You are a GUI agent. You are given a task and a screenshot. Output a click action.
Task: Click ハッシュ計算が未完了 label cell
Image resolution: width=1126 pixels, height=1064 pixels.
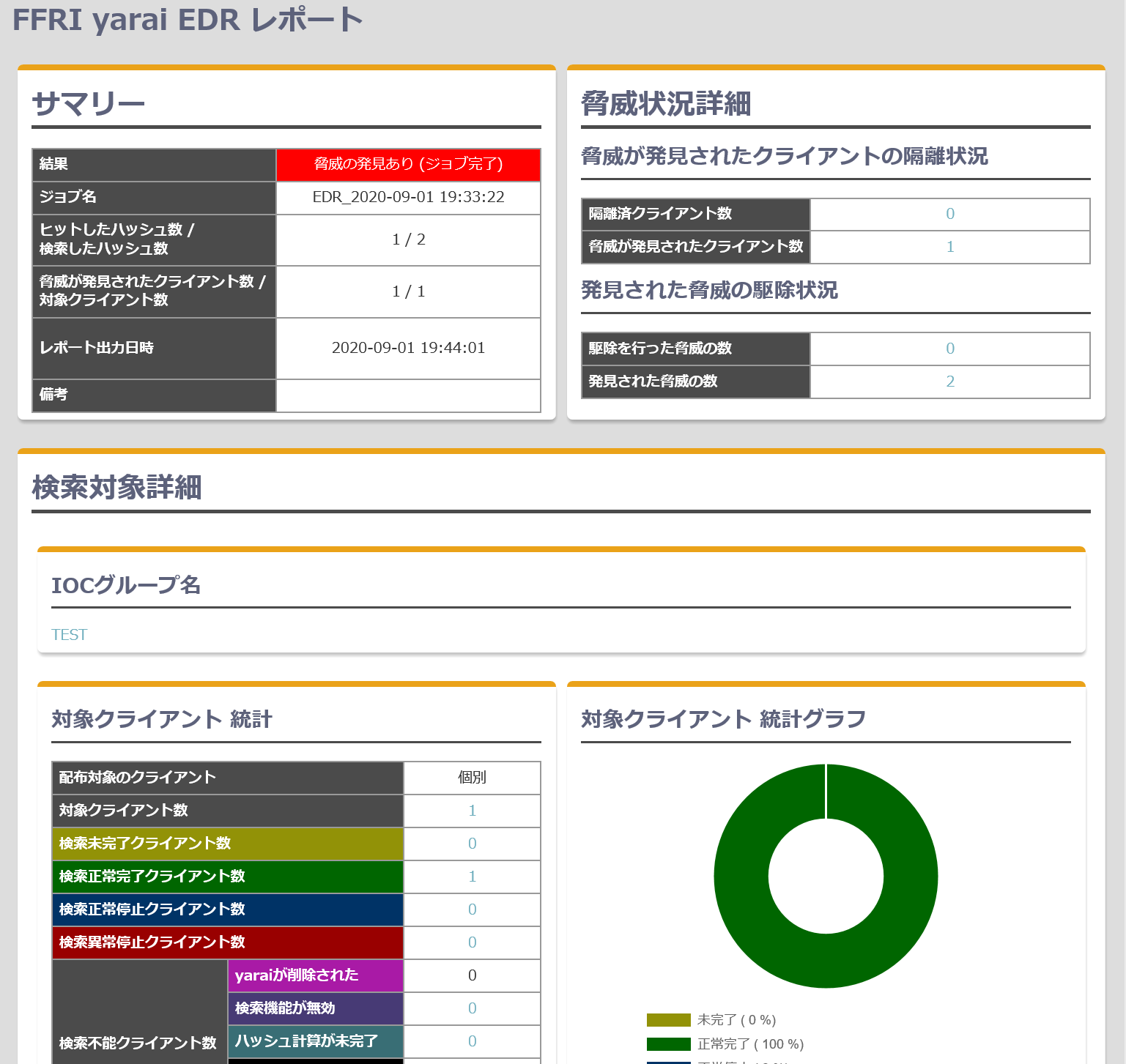(x=316, y=1041)
